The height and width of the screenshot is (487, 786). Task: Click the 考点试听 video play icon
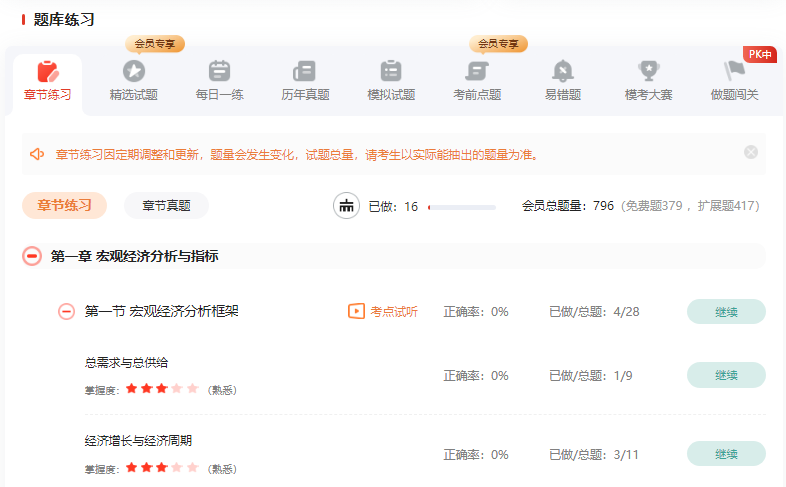point(356,311)
